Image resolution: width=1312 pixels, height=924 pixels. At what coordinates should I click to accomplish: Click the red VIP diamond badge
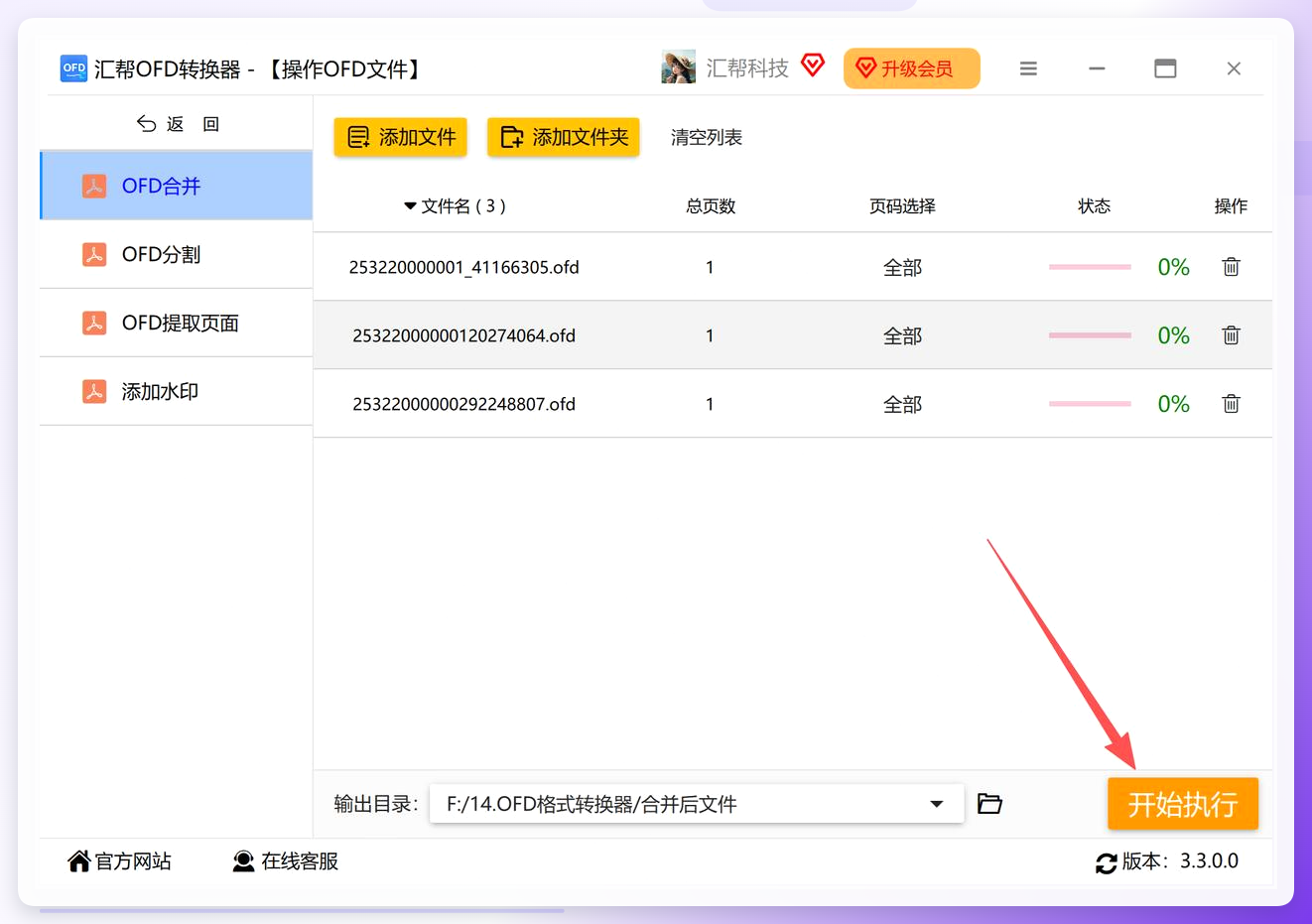pos(813,66)
